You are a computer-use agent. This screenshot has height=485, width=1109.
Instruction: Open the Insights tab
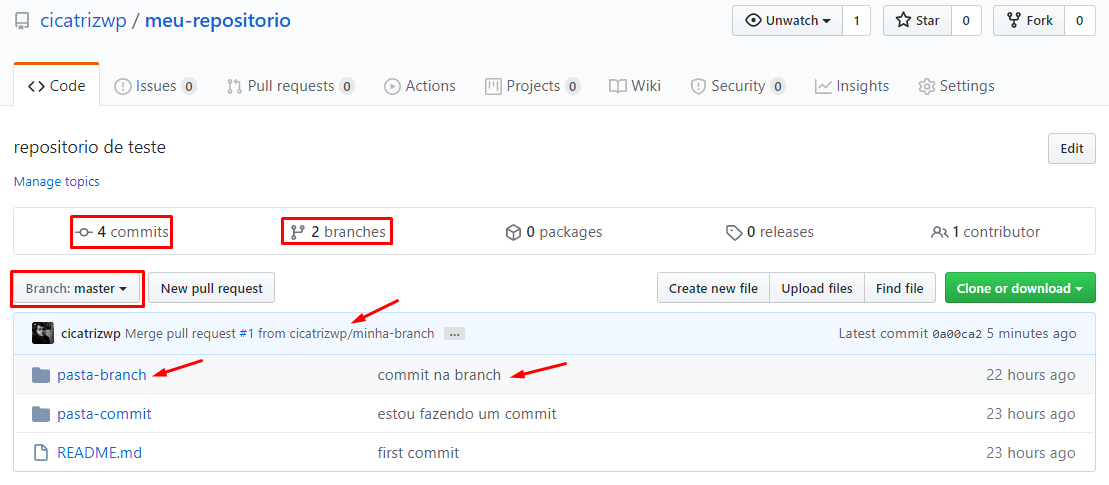[x=852, y=86]
